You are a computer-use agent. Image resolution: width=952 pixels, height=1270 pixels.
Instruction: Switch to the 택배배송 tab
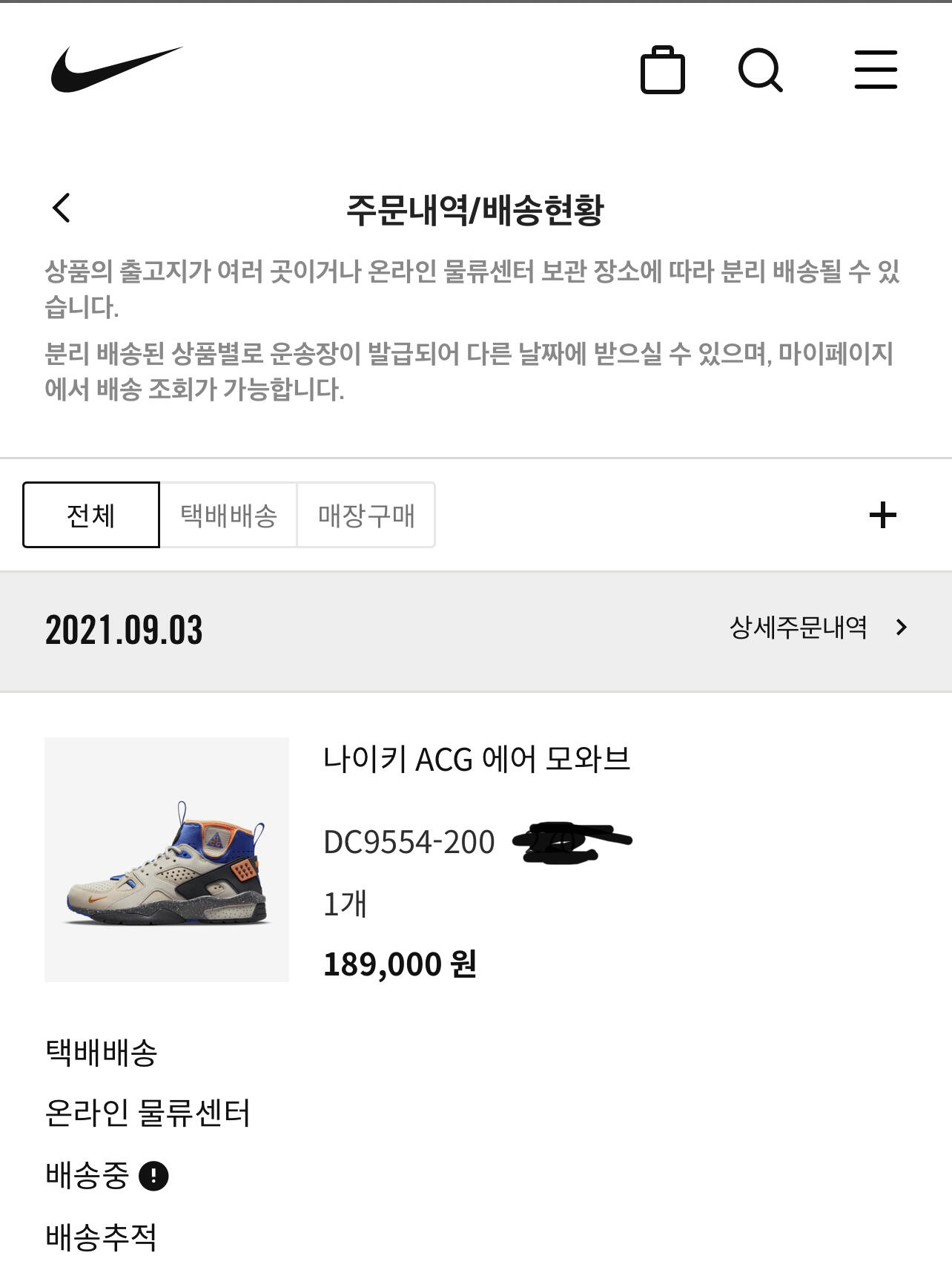click(x=228, y=515)
